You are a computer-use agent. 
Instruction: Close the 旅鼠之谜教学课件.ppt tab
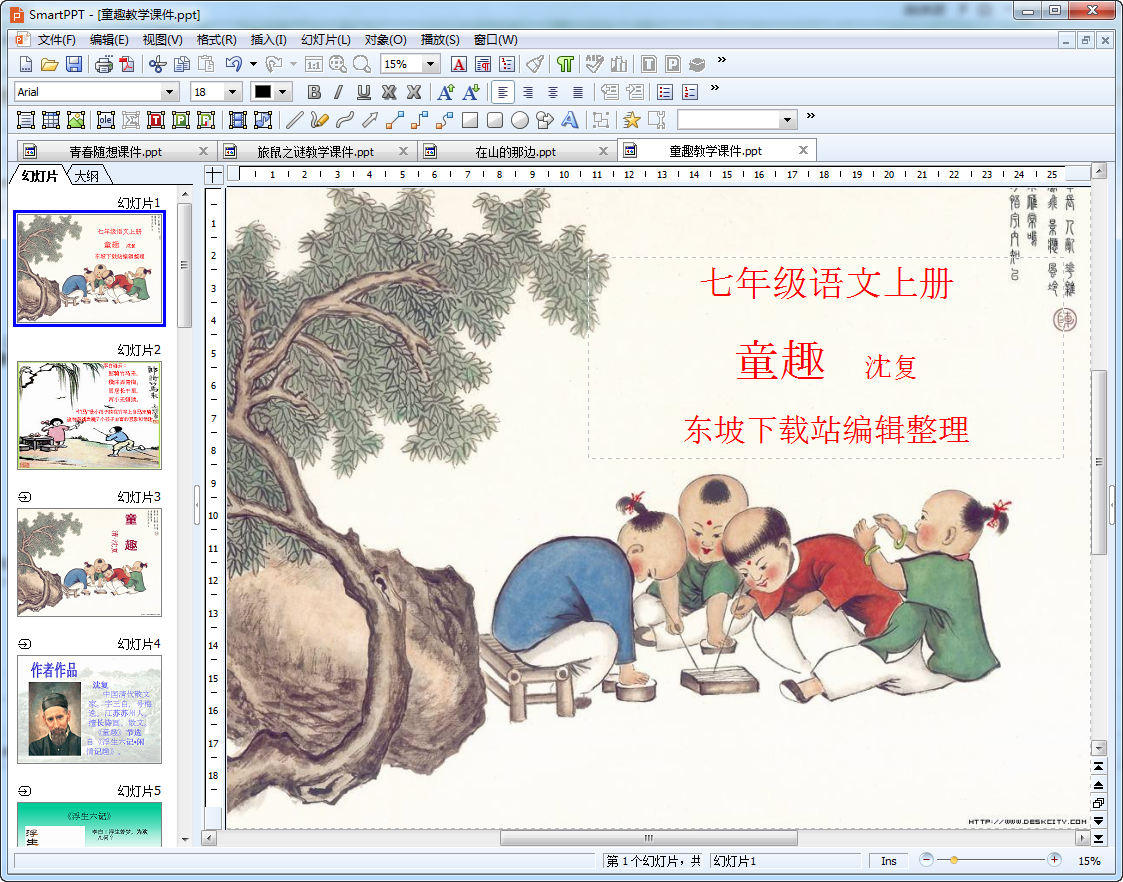[403, 151]
